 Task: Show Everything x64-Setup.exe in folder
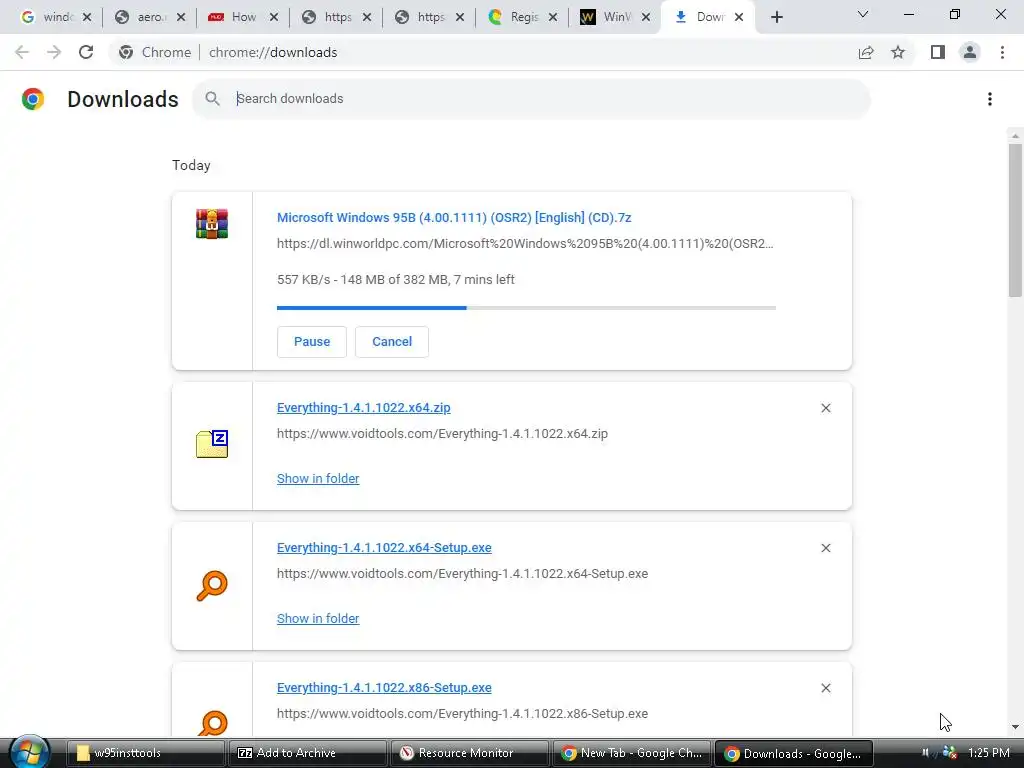(x=318, y=618)
